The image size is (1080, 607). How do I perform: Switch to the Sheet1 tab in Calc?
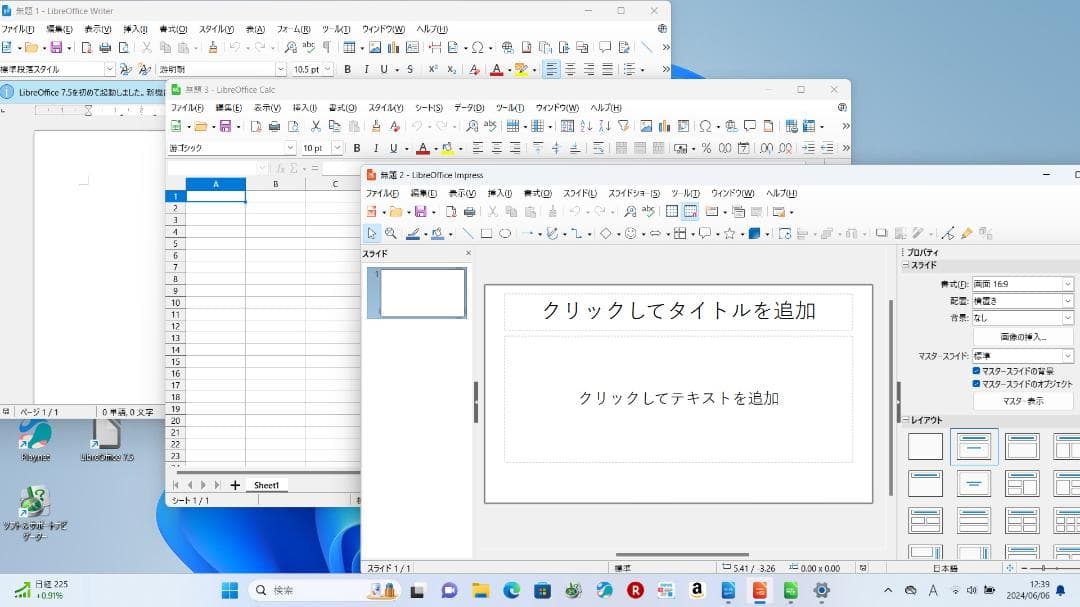coord(267,485)
